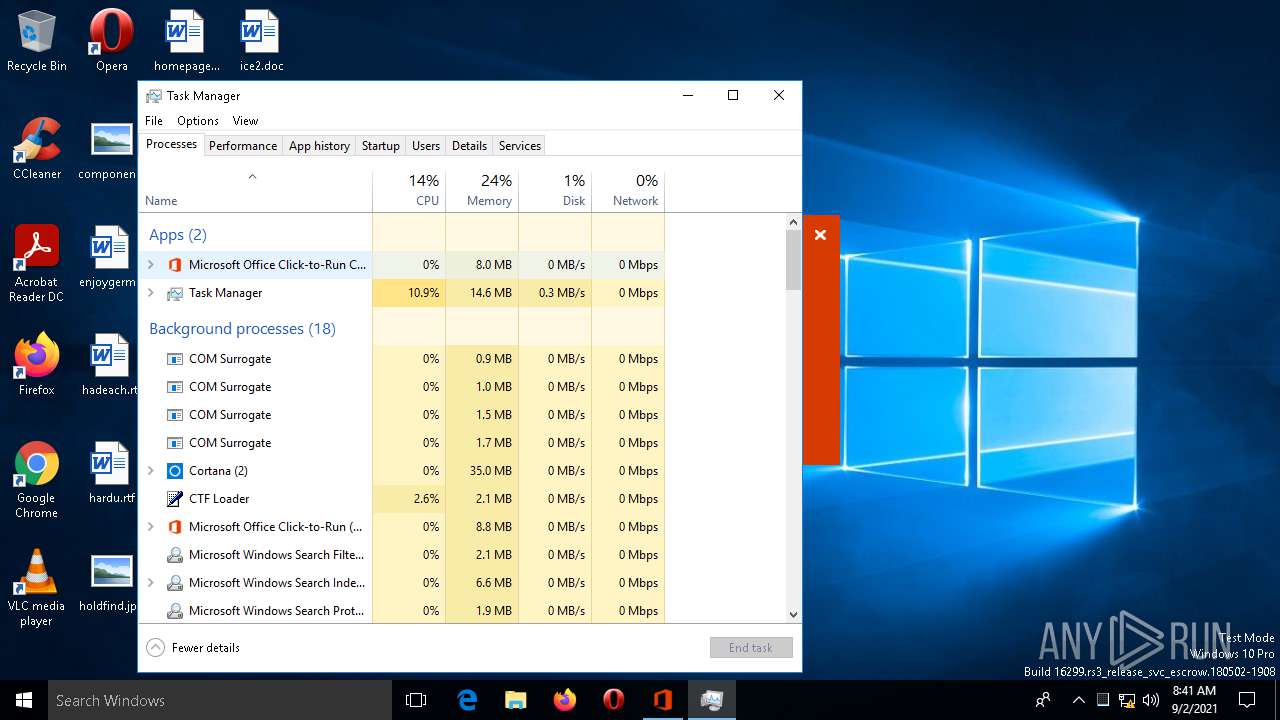The height and width of the screenshot is (720, 1280).
Task: Open Acrobat Reader DC desktop shortcut
Action: [x=37, y=263]
